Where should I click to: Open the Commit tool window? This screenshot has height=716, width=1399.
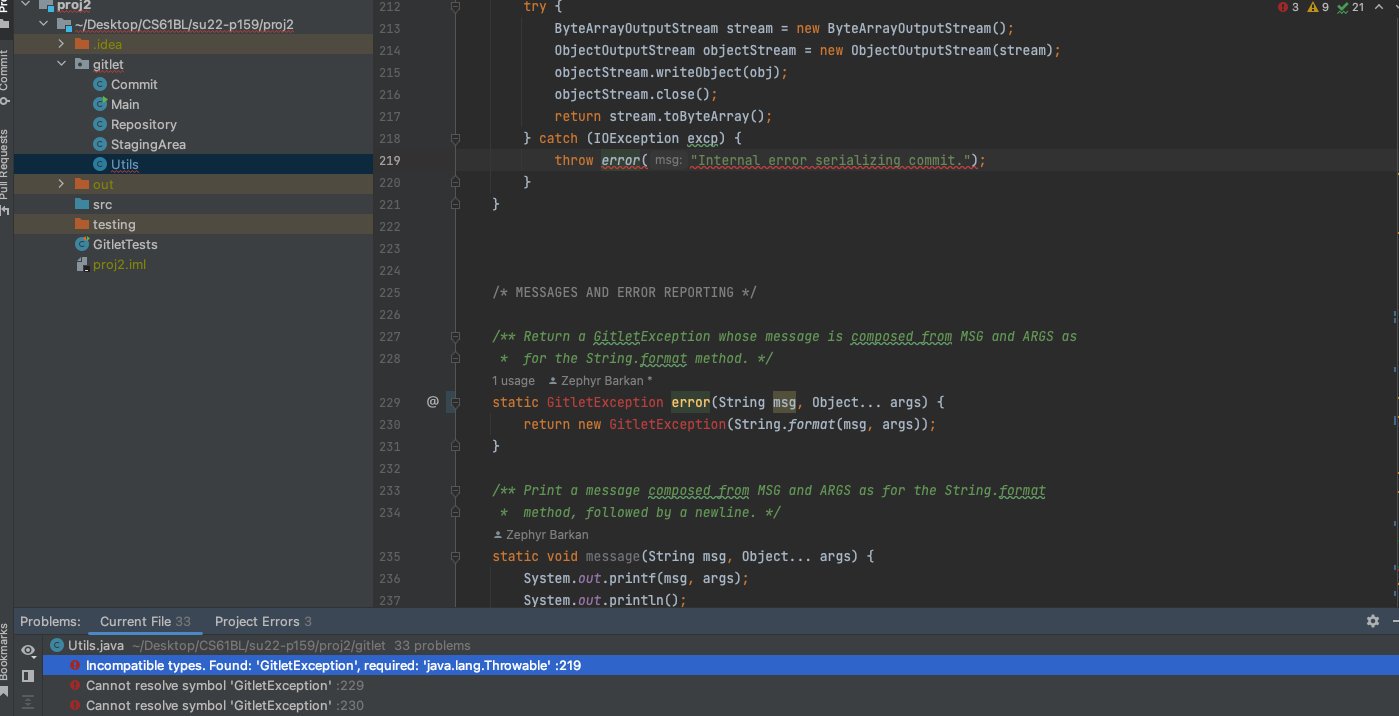click(5, 70)
